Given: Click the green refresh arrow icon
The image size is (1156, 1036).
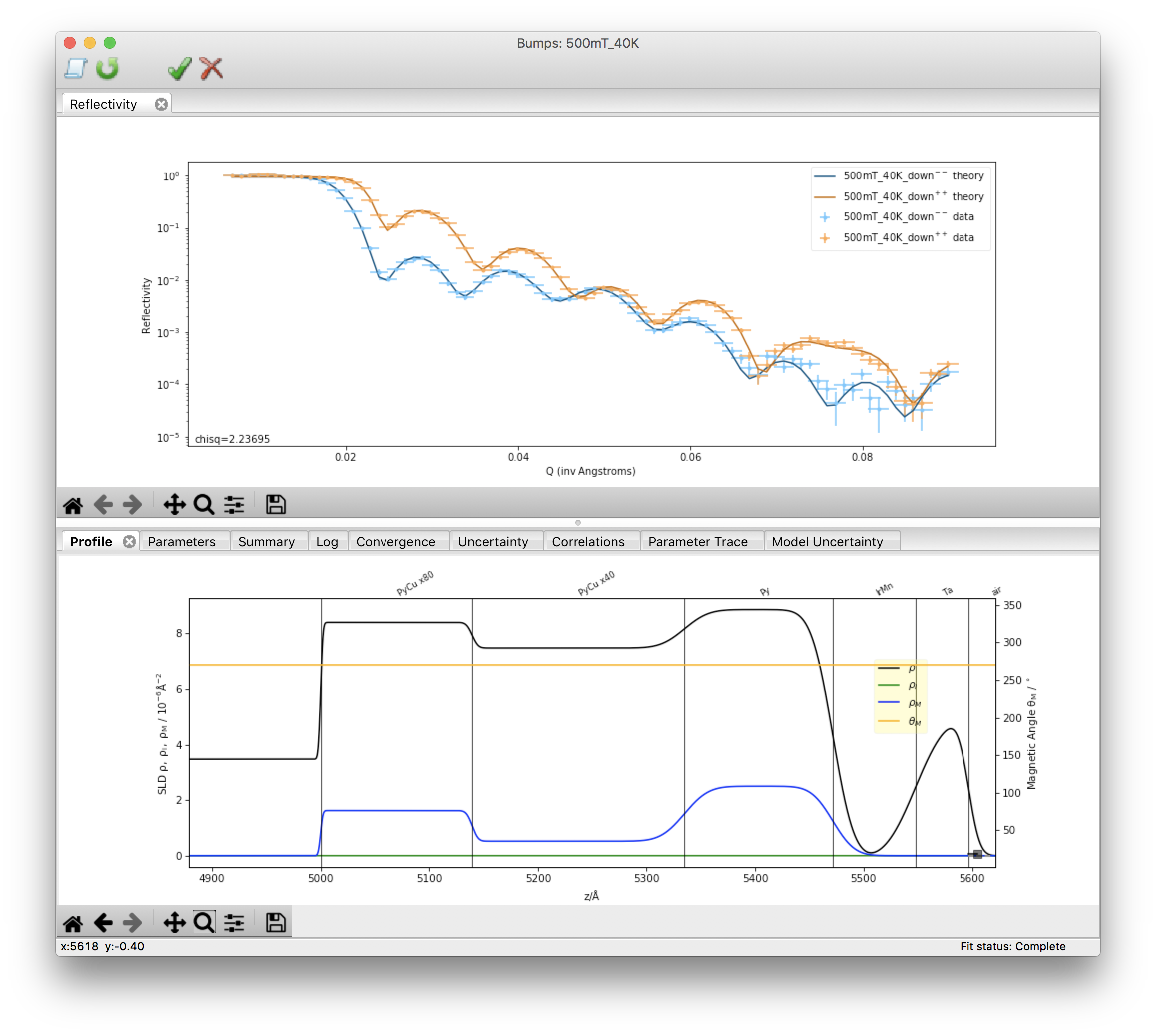Looking at the screenshot, I should [x=107, y=68].
